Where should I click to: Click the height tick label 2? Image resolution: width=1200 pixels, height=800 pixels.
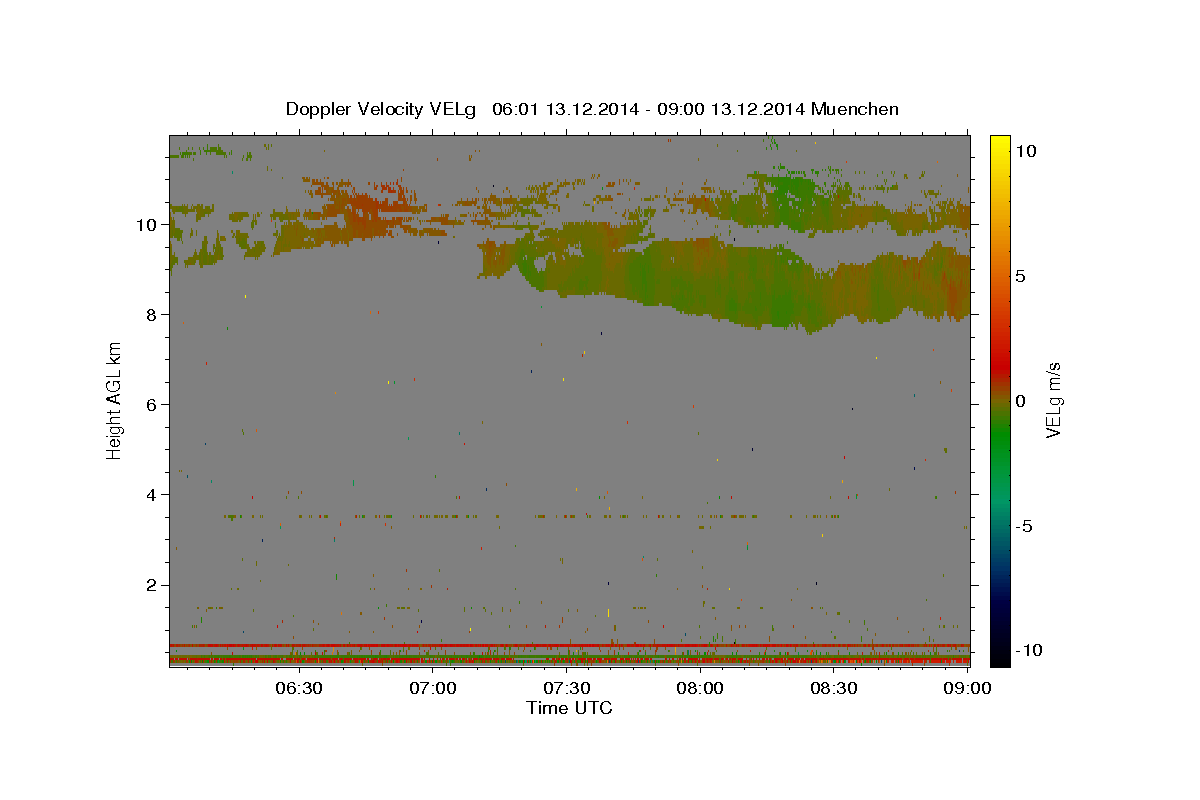[x=153, y=585]
